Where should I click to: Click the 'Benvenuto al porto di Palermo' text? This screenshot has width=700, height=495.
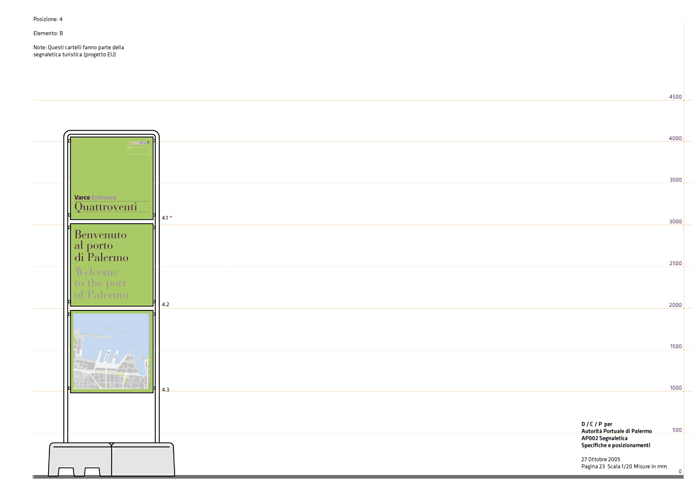101,246
